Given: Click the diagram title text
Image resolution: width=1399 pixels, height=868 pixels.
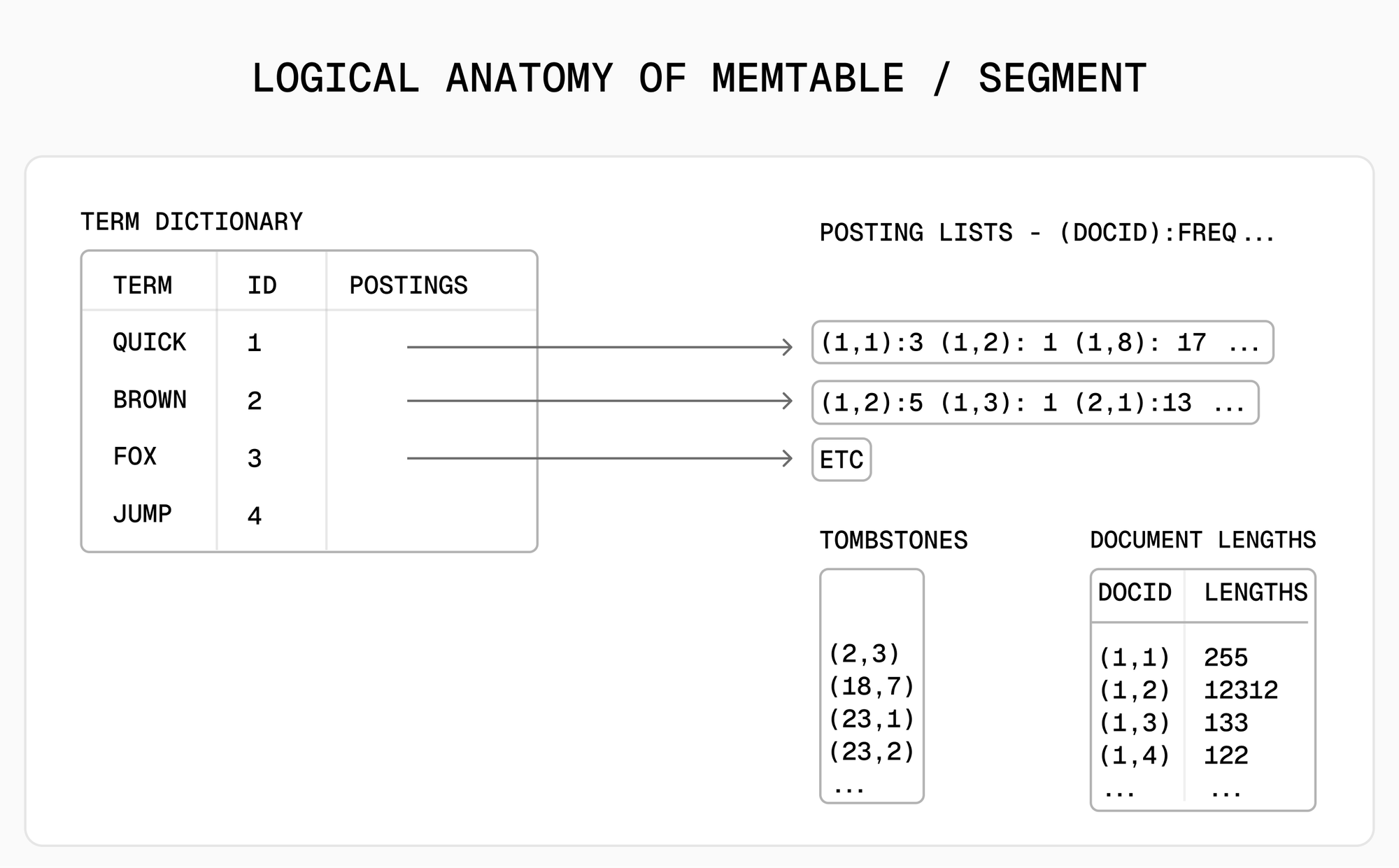Looking at the screenshot, I should (699, 78).
